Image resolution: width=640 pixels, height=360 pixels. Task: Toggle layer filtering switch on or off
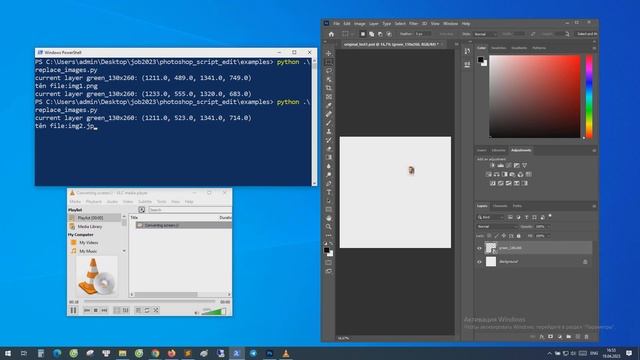click(x=550, y=216)
